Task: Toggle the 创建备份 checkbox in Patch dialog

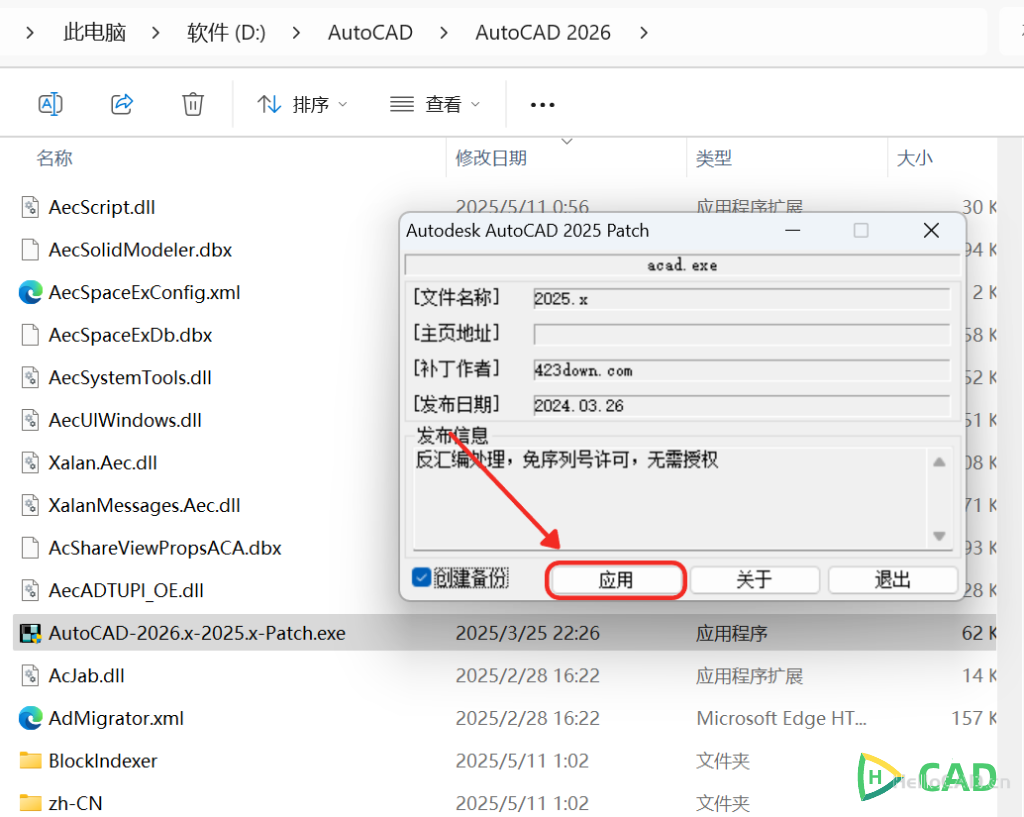Action: coord(421,577)
